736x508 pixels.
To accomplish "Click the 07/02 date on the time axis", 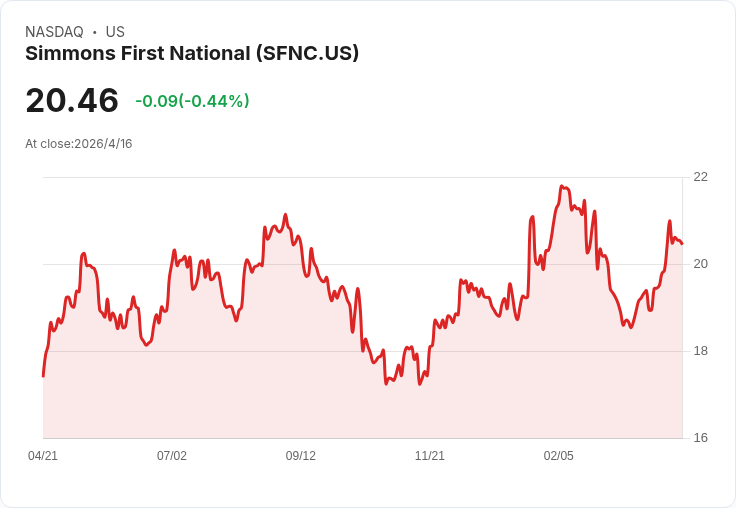I will pos(172,456).
